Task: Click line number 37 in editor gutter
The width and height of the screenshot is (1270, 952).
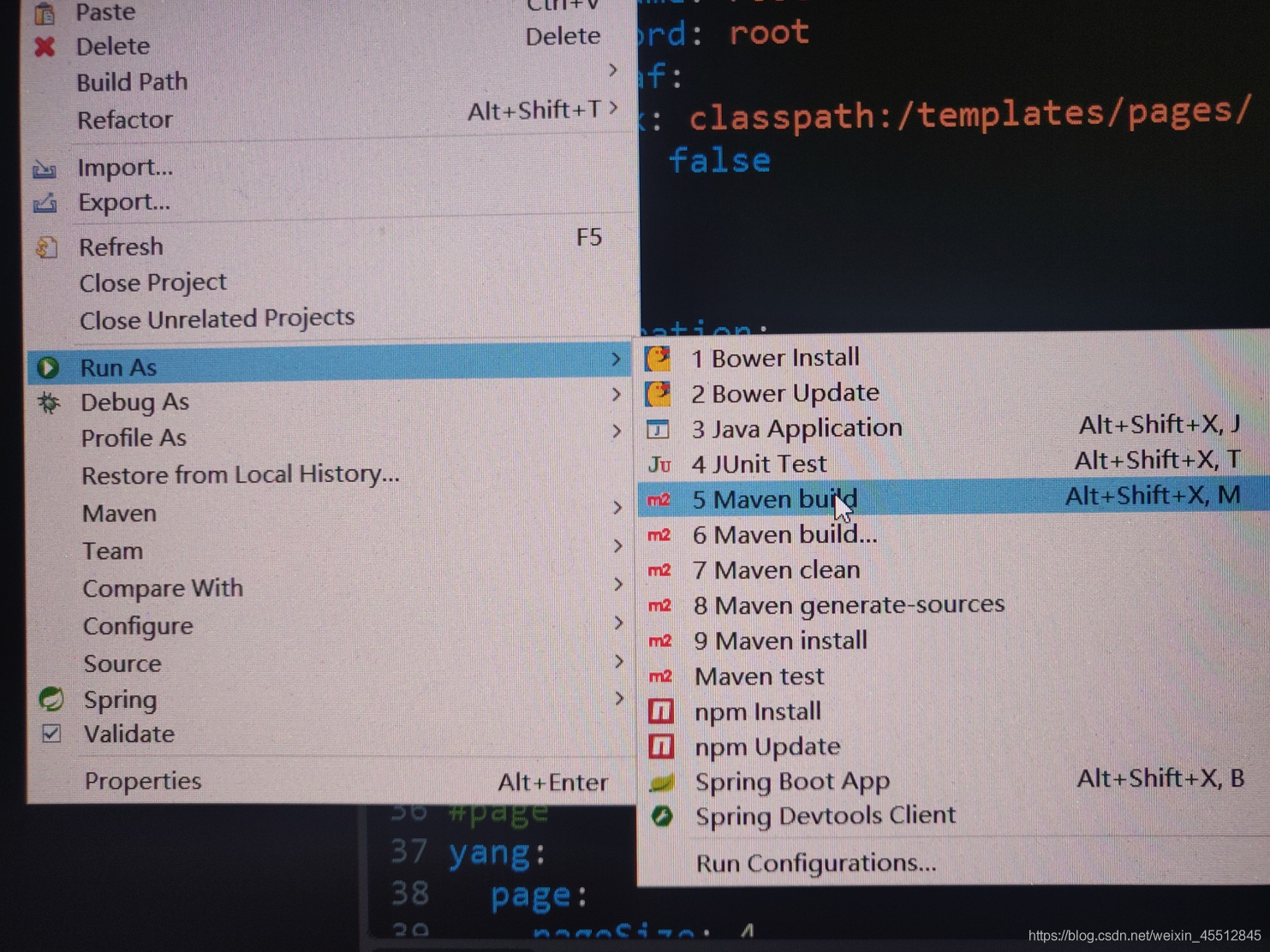Action: tap(409, 851)
